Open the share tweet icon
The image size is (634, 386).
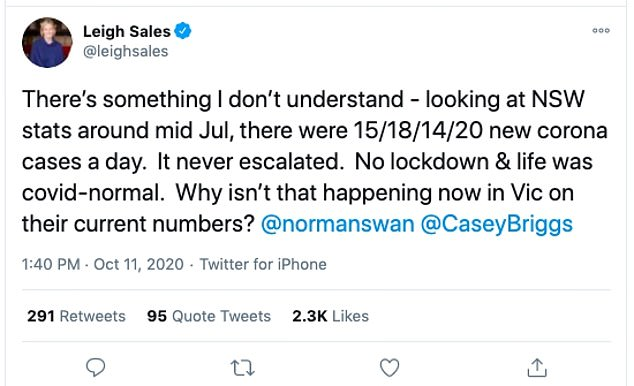pyautogui.click(x=537, y=367)
